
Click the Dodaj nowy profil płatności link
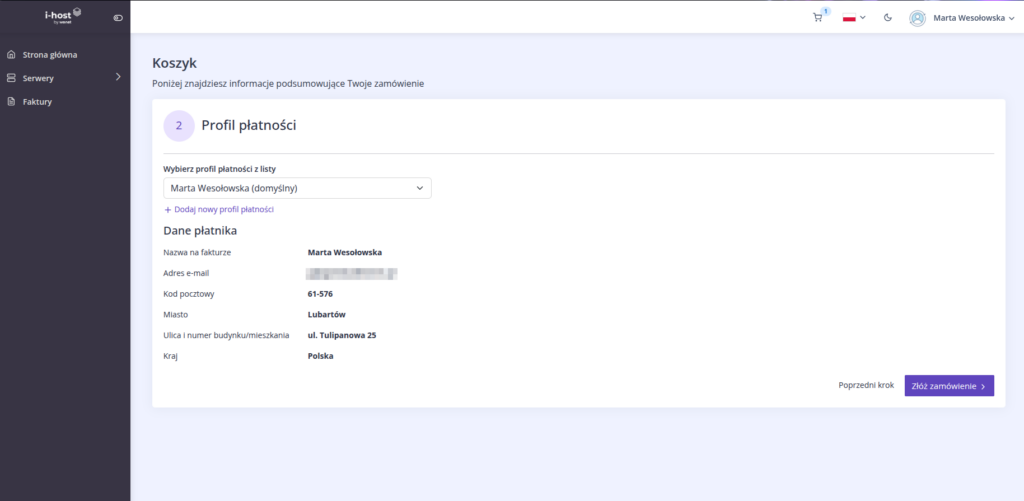[224, 210]
